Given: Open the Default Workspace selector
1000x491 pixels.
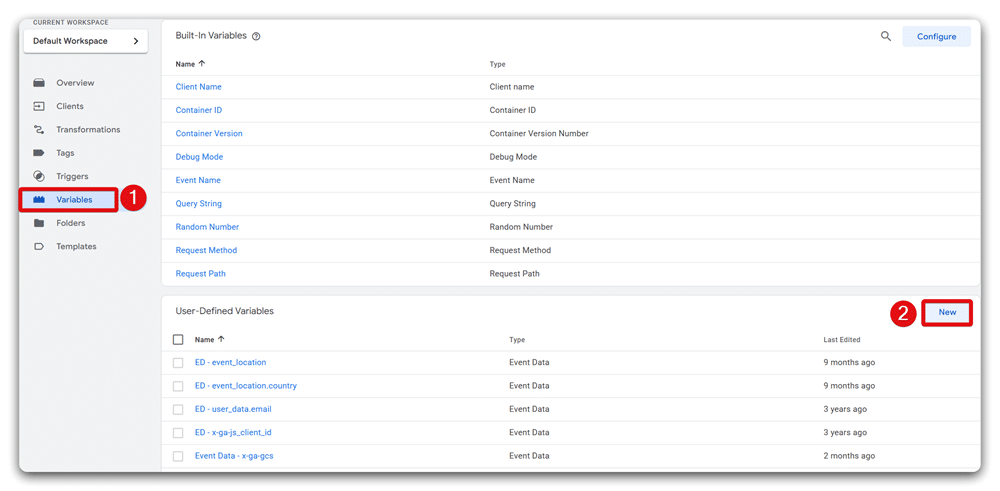Looking at the screenshot, I should [x=85, y=41].
